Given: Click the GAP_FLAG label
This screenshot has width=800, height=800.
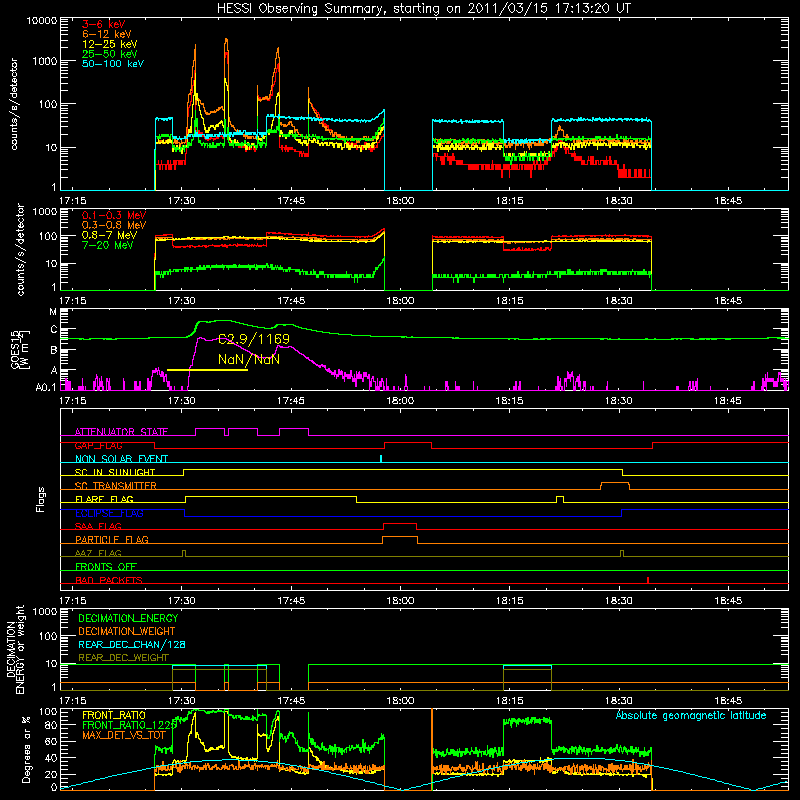Looking at the screenshot, I should tap(98, 445).
